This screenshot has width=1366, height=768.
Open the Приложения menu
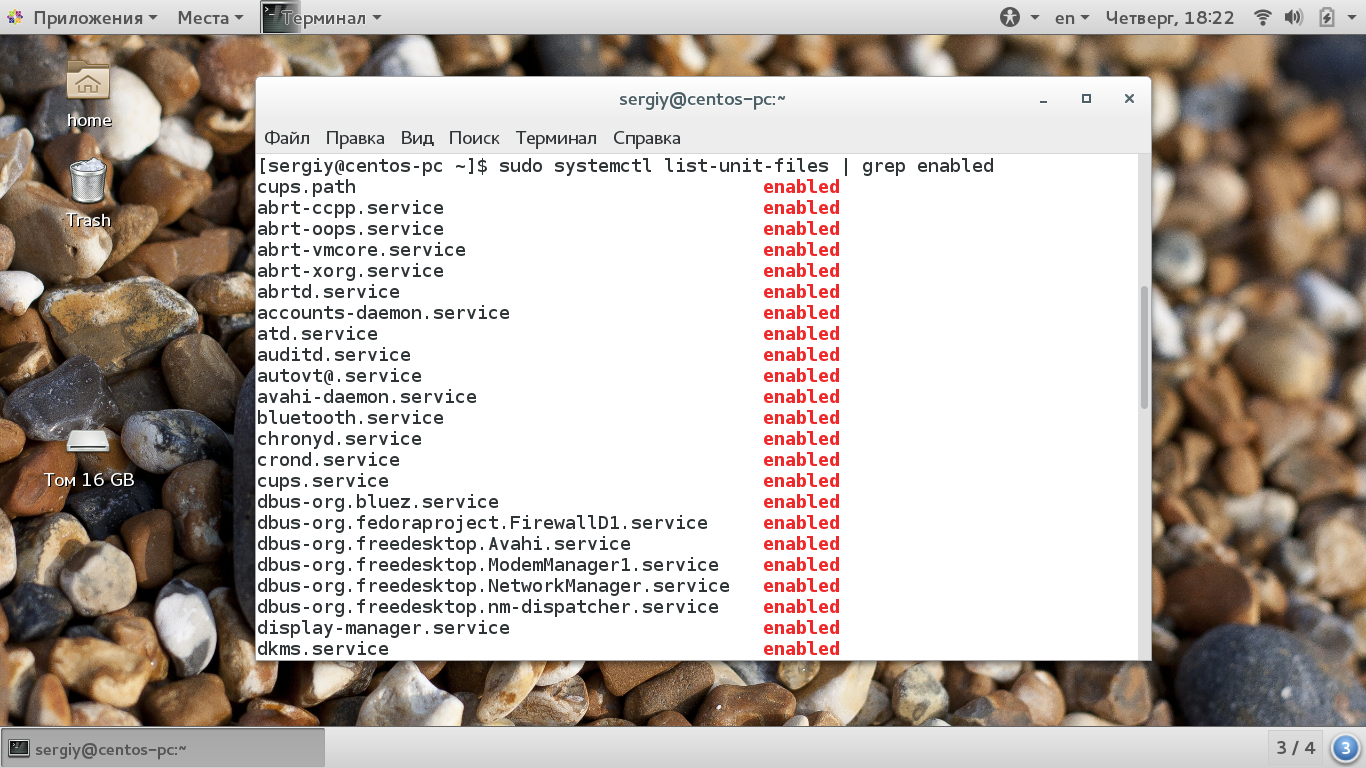pos(95,17)
